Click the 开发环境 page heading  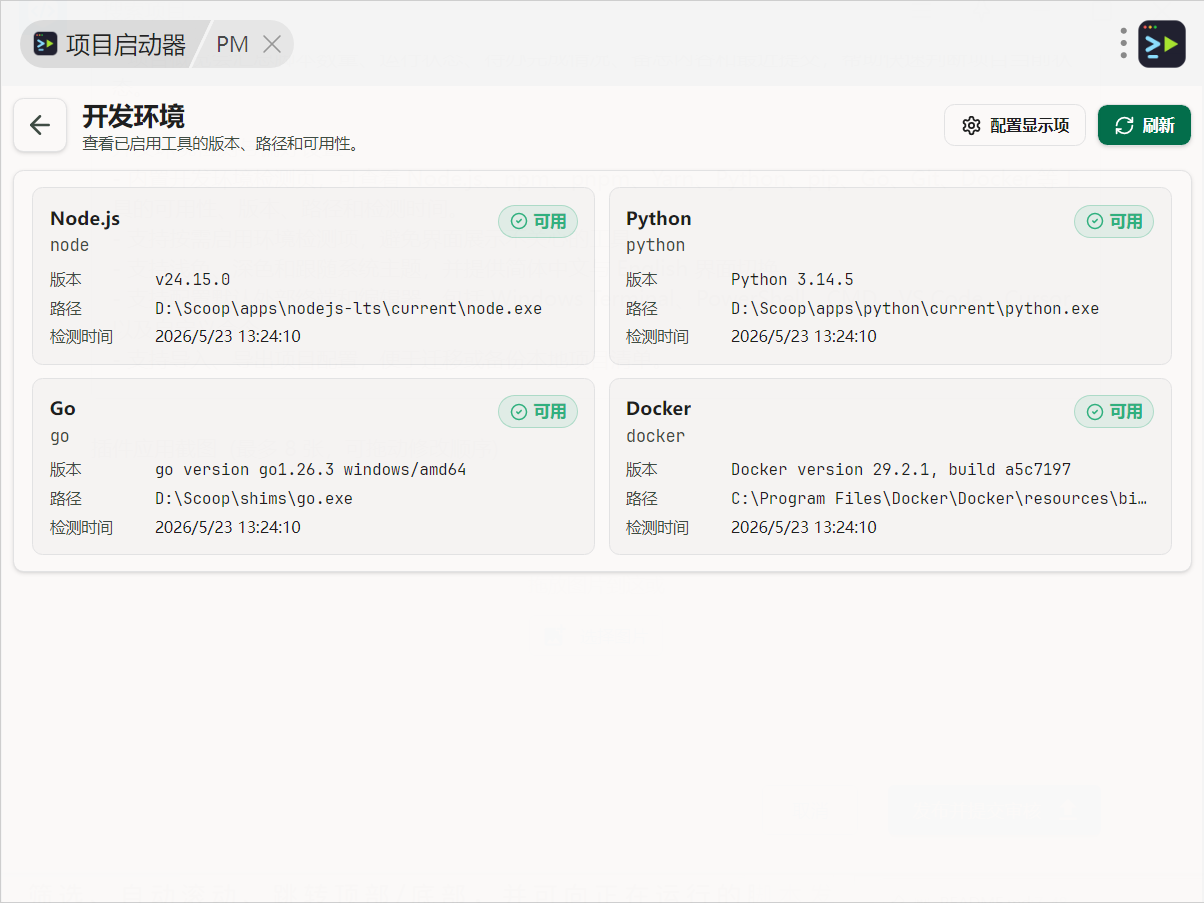tap(134, 116)
